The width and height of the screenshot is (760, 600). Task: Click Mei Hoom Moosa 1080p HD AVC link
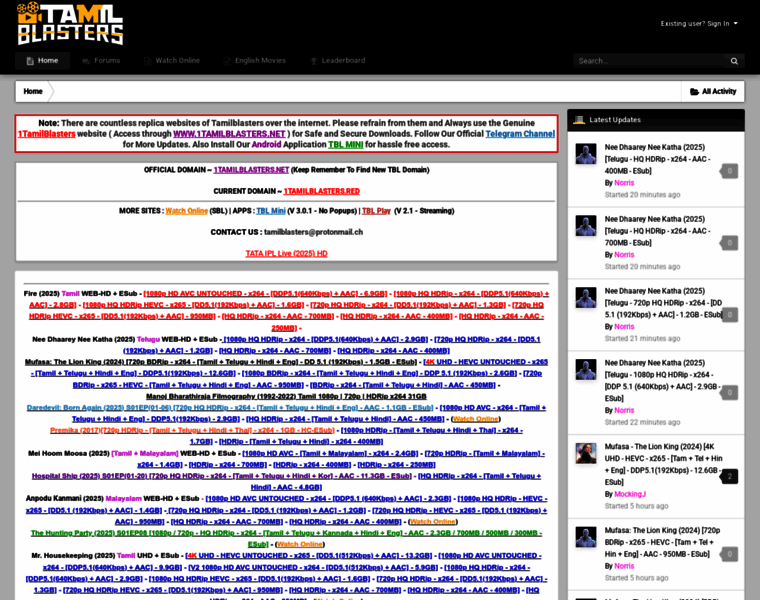[330, 454]
